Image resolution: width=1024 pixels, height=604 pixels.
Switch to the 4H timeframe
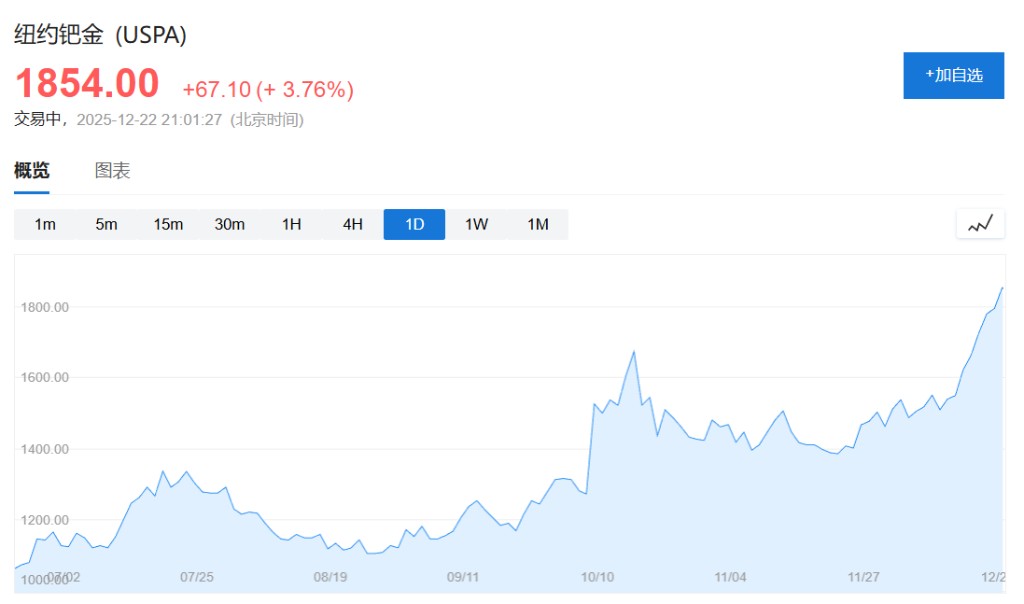pyautogui.click(x=353, y=224)
